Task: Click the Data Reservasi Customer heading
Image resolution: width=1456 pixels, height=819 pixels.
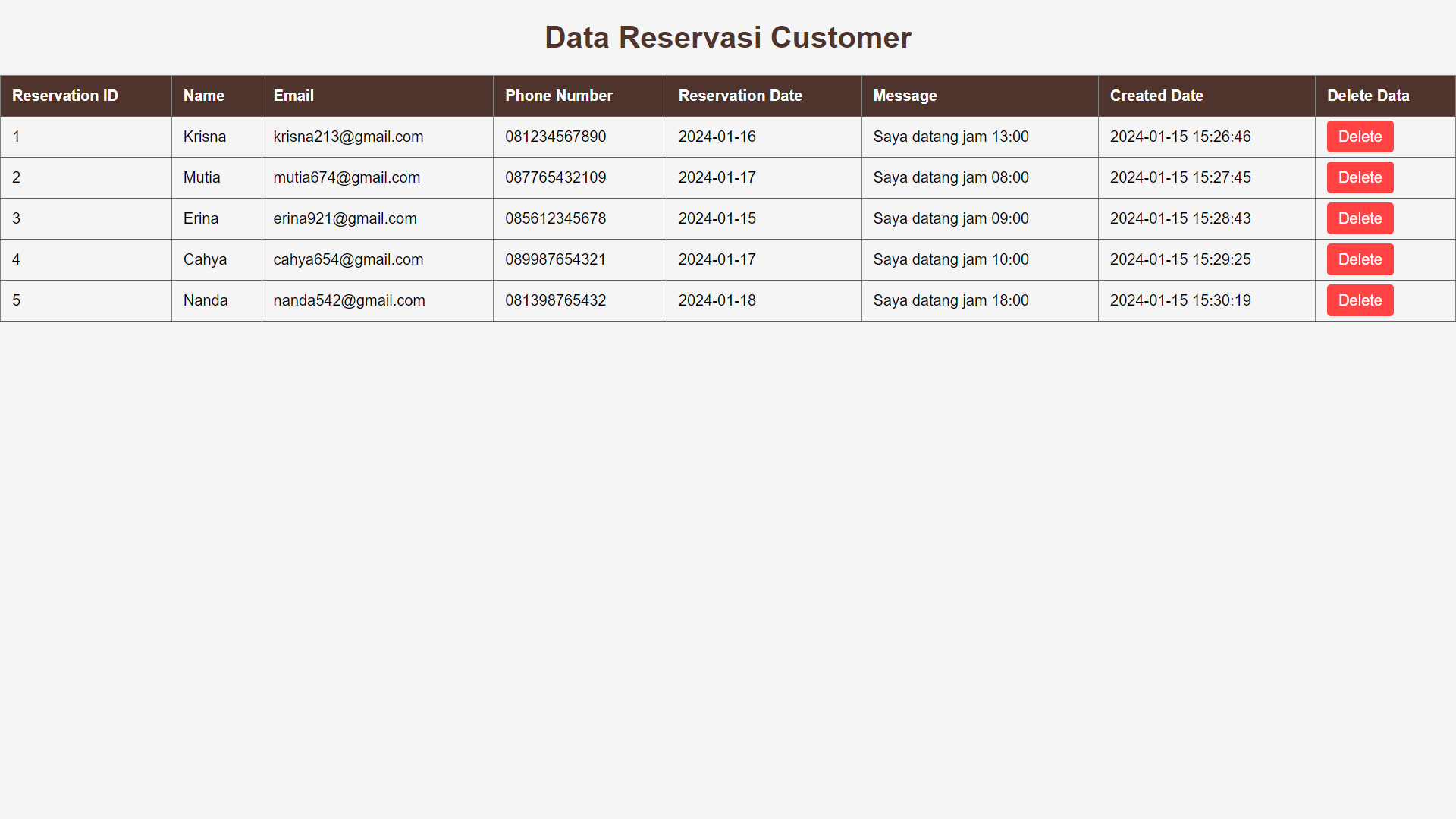Action: coord(728,37)
